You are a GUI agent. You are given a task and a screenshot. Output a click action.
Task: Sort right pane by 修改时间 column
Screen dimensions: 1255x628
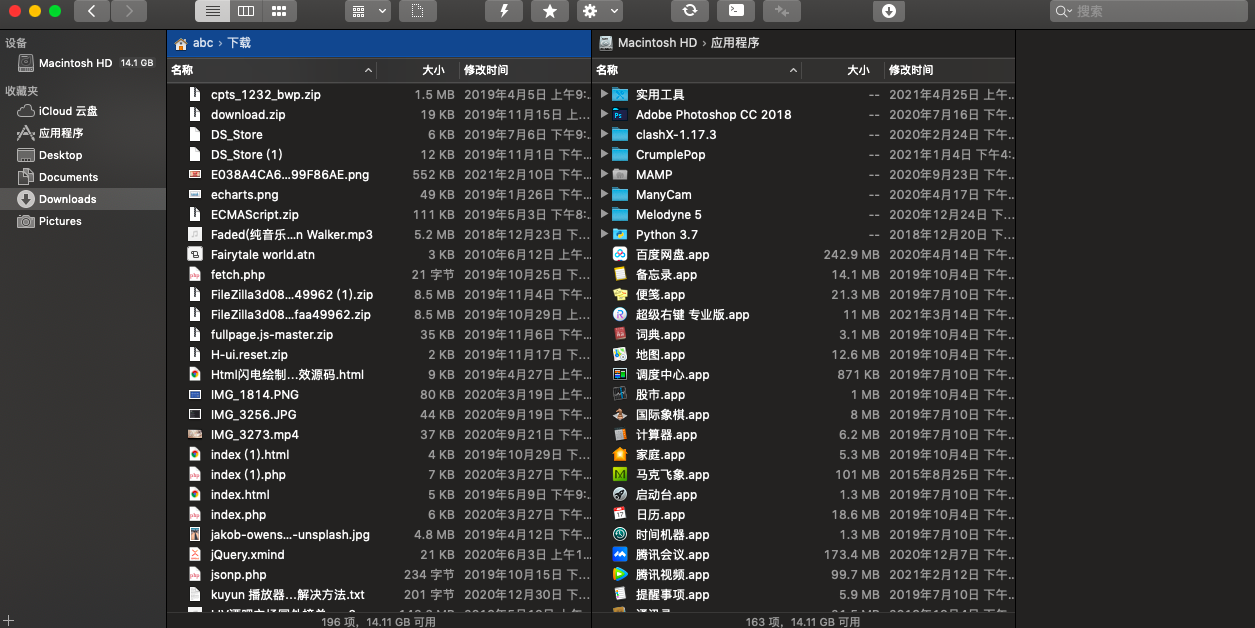949,70
